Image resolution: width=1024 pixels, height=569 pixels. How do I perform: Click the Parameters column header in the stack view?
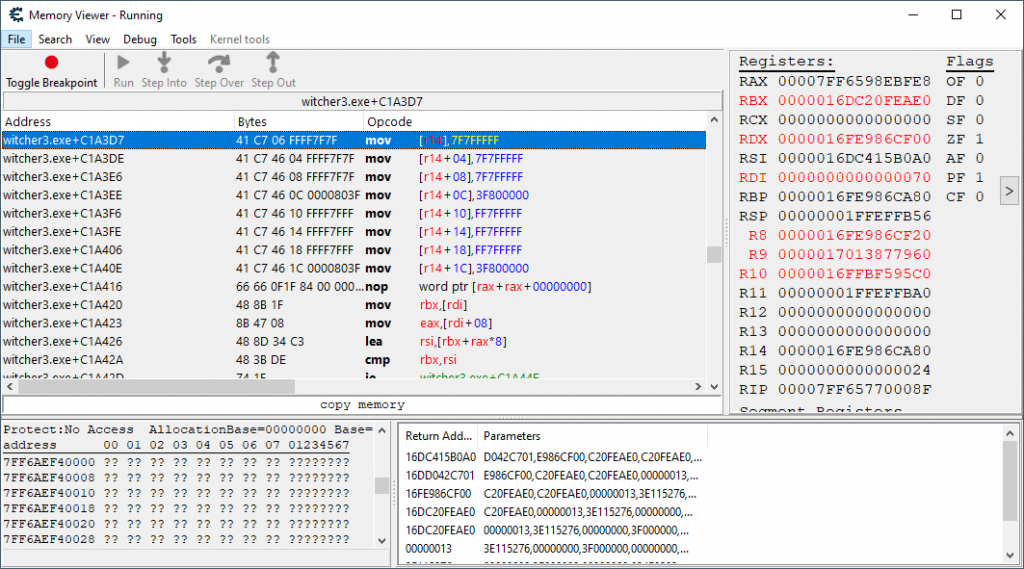tap(512, 436)
